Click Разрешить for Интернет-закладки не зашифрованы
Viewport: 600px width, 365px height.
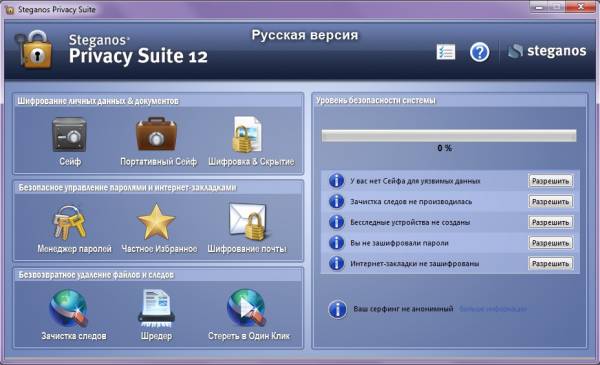pos(551,264)
